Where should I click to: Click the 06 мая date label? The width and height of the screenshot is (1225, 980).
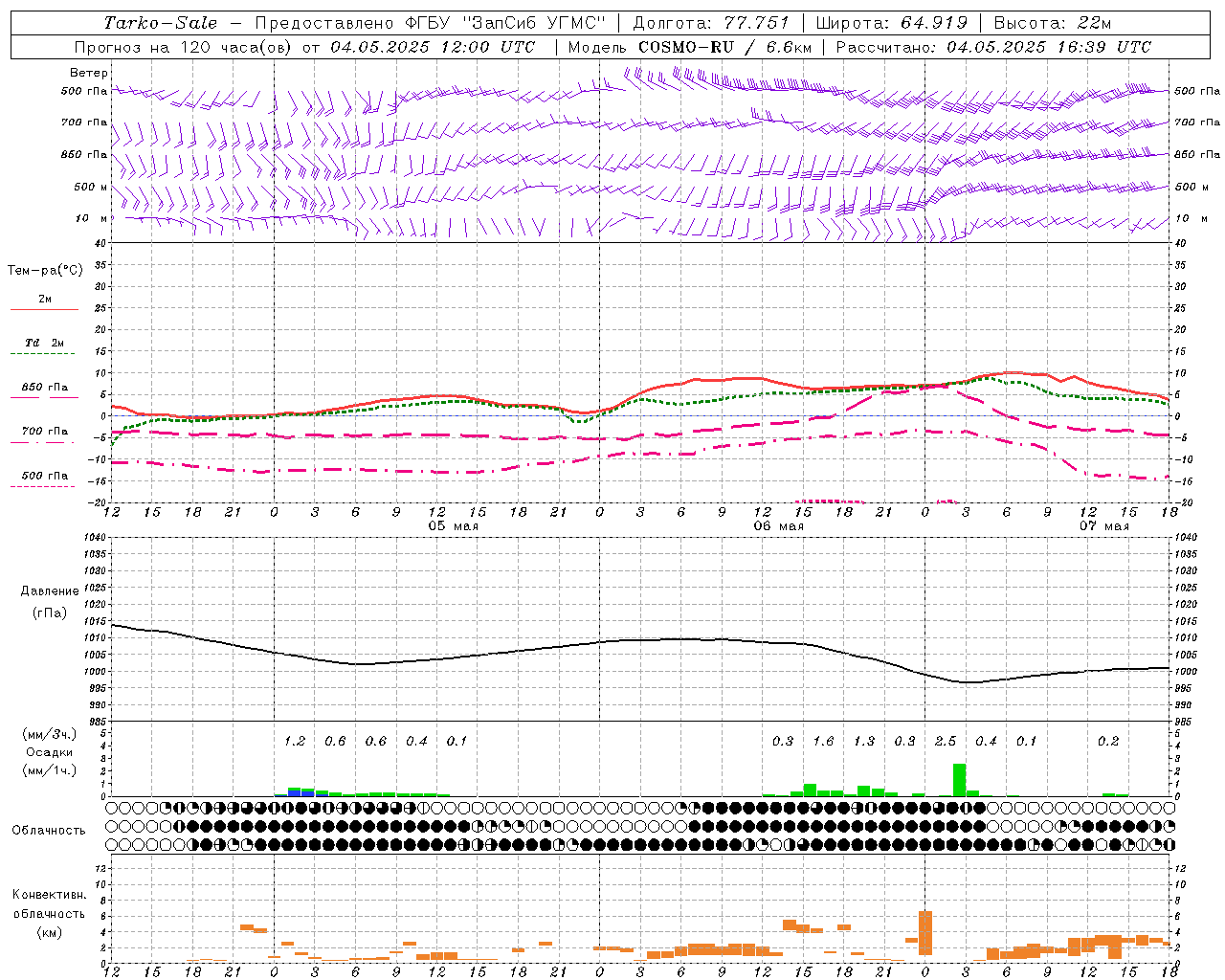coord(779,526)
